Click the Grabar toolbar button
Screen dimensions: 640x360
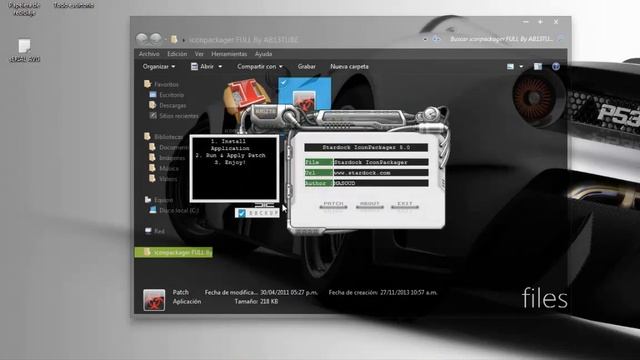point(307,67)
